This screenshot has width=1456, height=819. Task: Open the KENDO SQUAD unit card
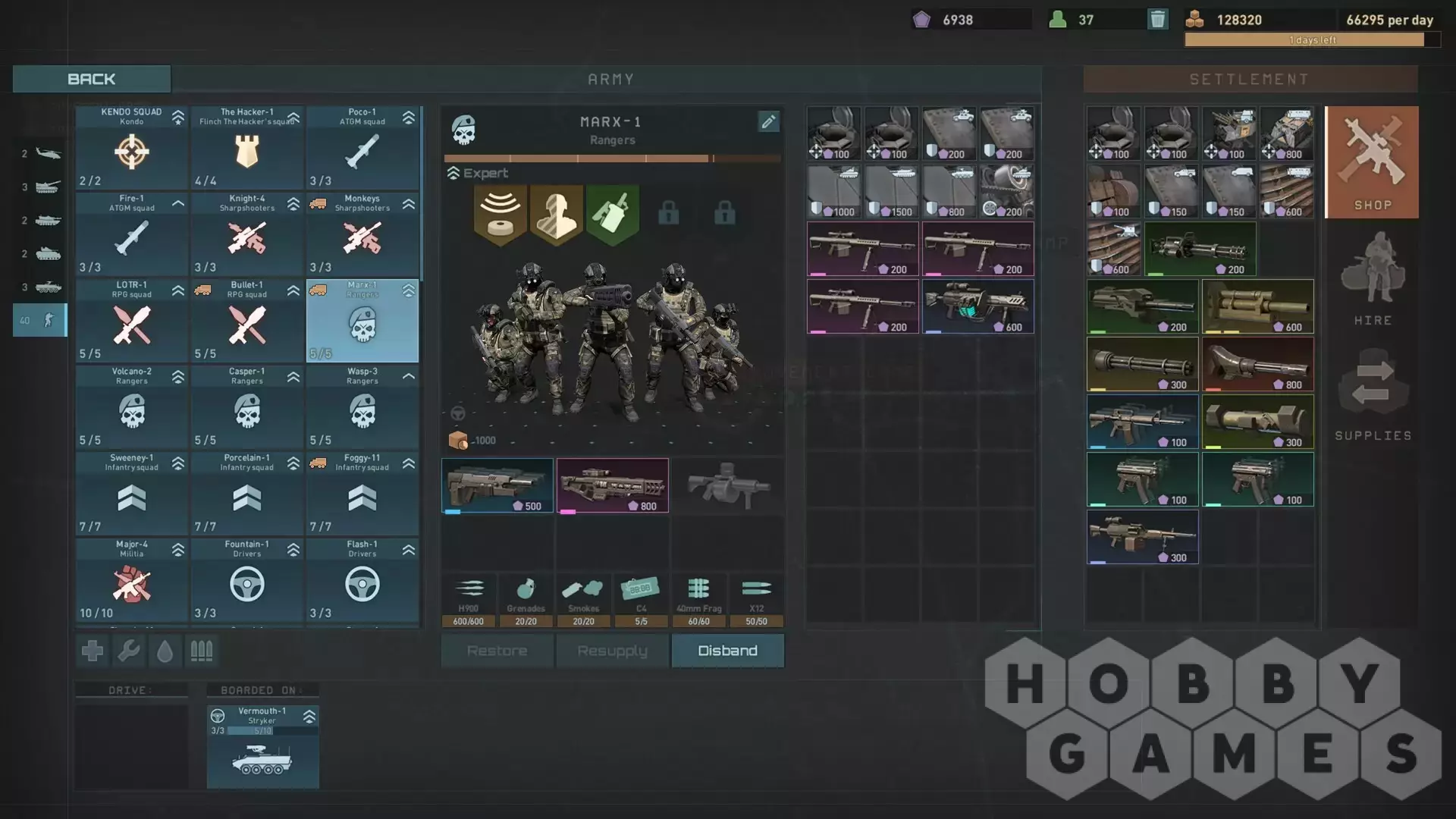pos(132,148)
